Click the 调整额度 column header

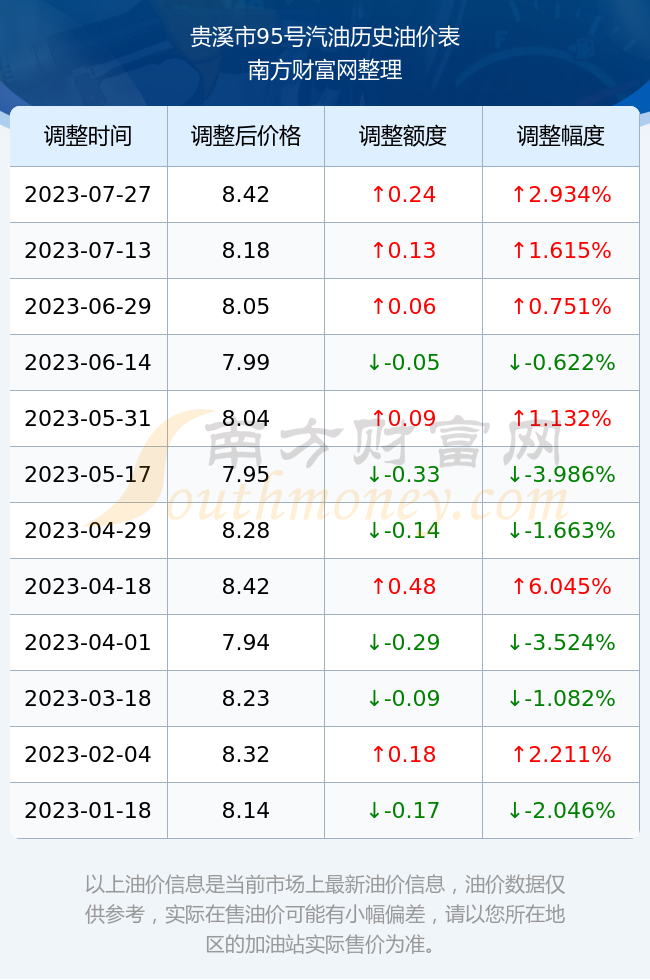403,136
